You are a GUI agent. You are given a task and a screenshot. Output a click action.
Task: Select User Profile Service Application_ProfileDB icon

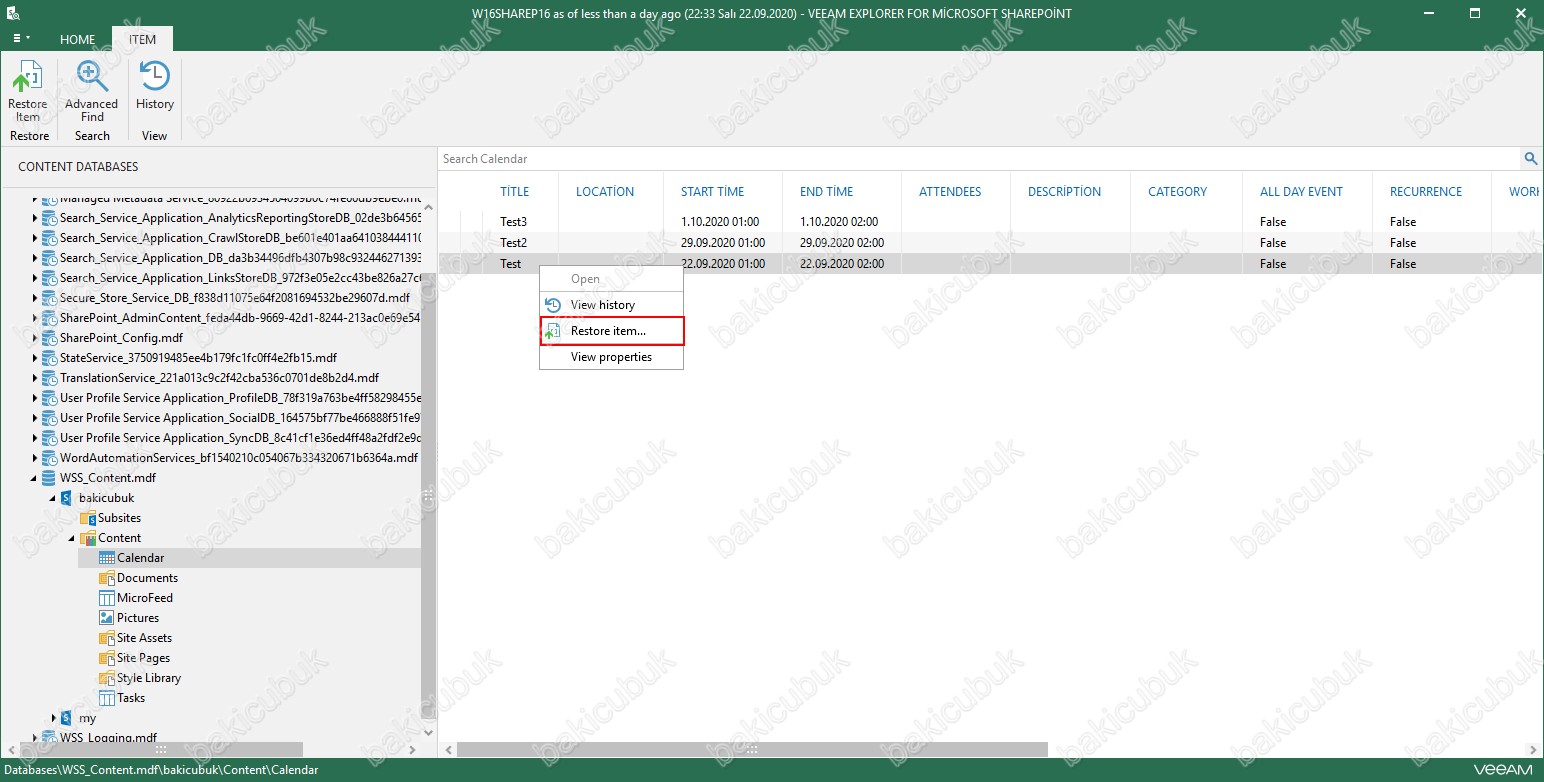click(49, 398)
